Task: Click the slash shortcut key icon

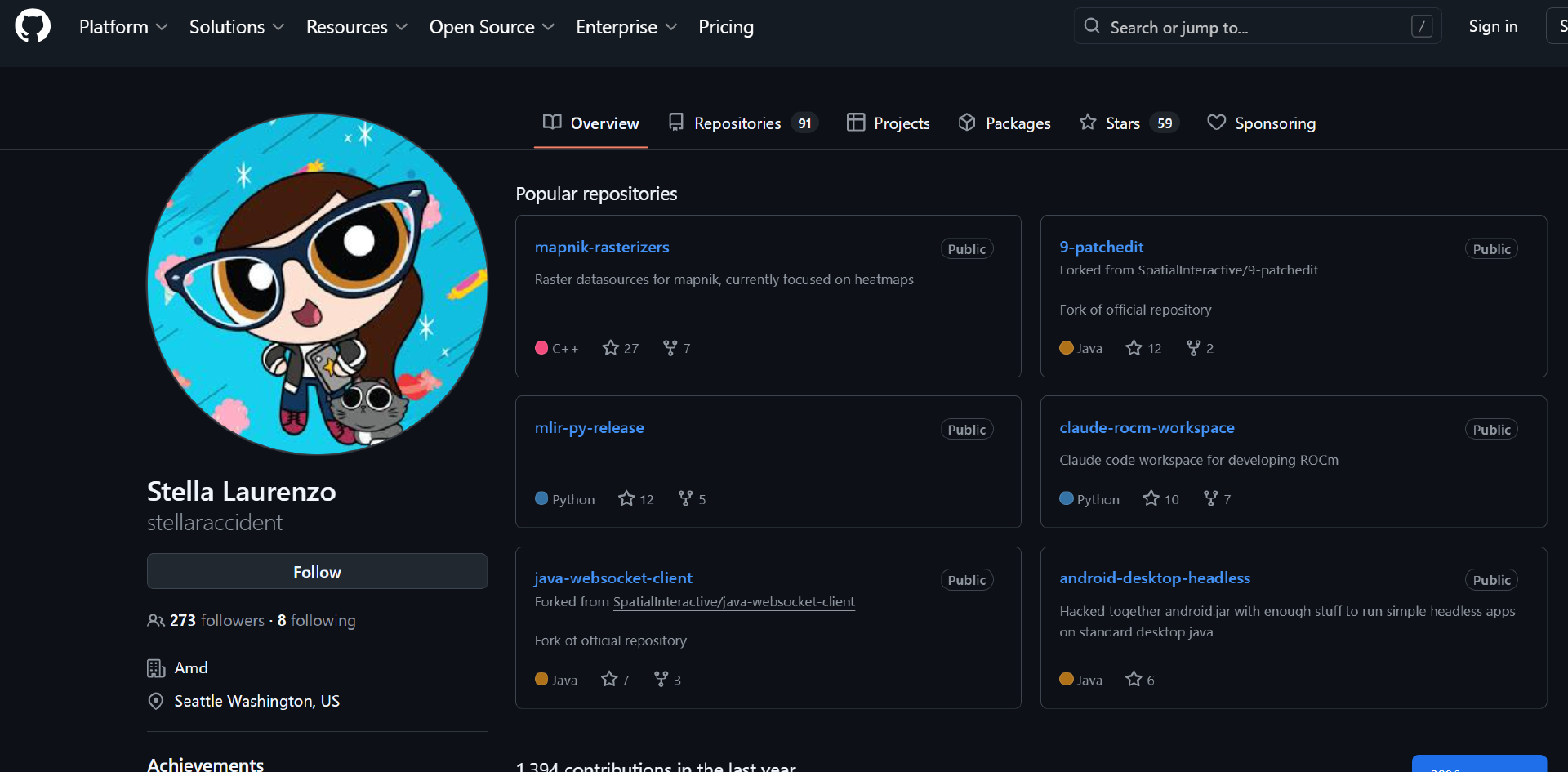Action: click(x=1421, y=27)
